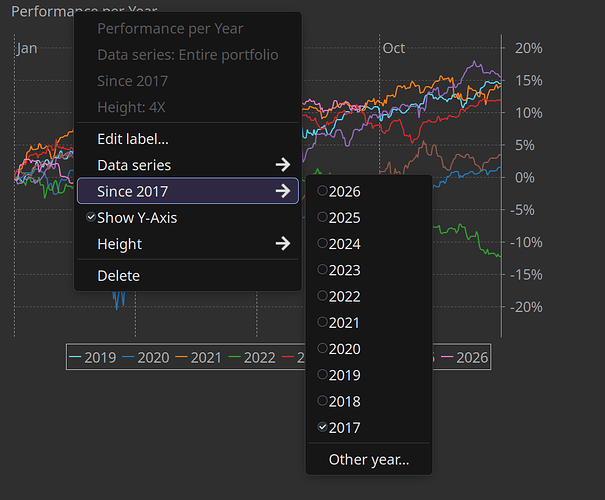The image size is (605, 500).
Task: Click the -20% Y-axis label
Action: (x=526, y=307)
